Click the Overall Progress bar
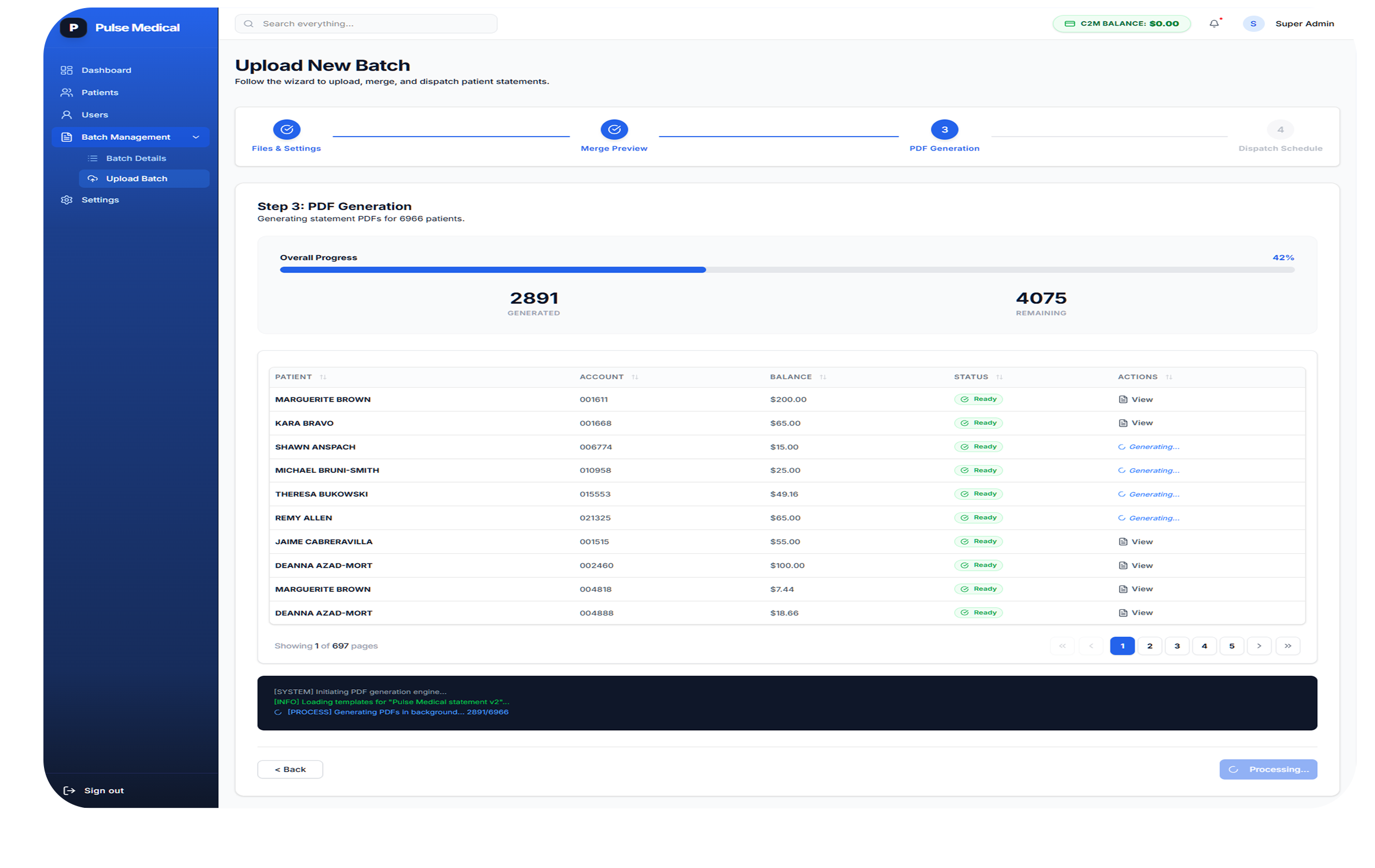Viewport: 1375px width, 868px height. pos(786,270)
